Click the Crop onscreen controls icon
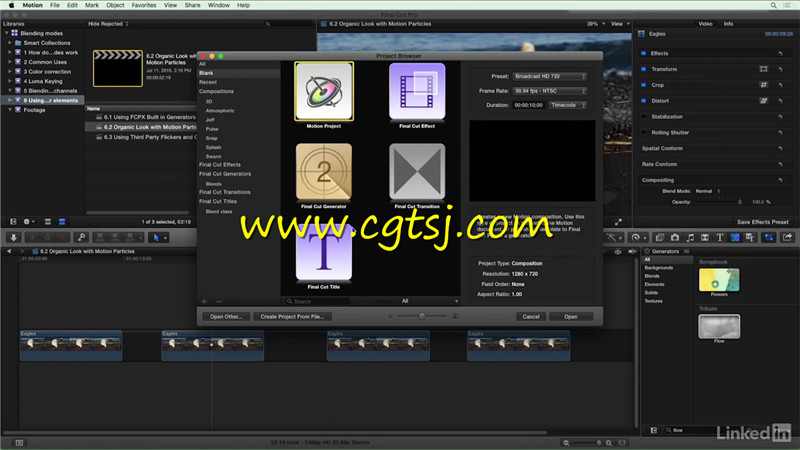The width and height of the screenshot is (800, 450). (x=763, y=85)
